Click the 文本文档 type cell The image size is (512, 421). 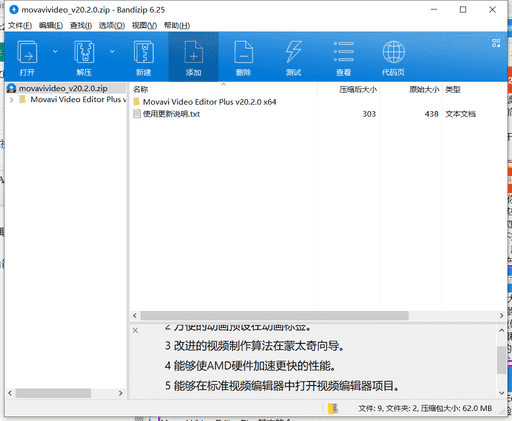pos(460,114)
